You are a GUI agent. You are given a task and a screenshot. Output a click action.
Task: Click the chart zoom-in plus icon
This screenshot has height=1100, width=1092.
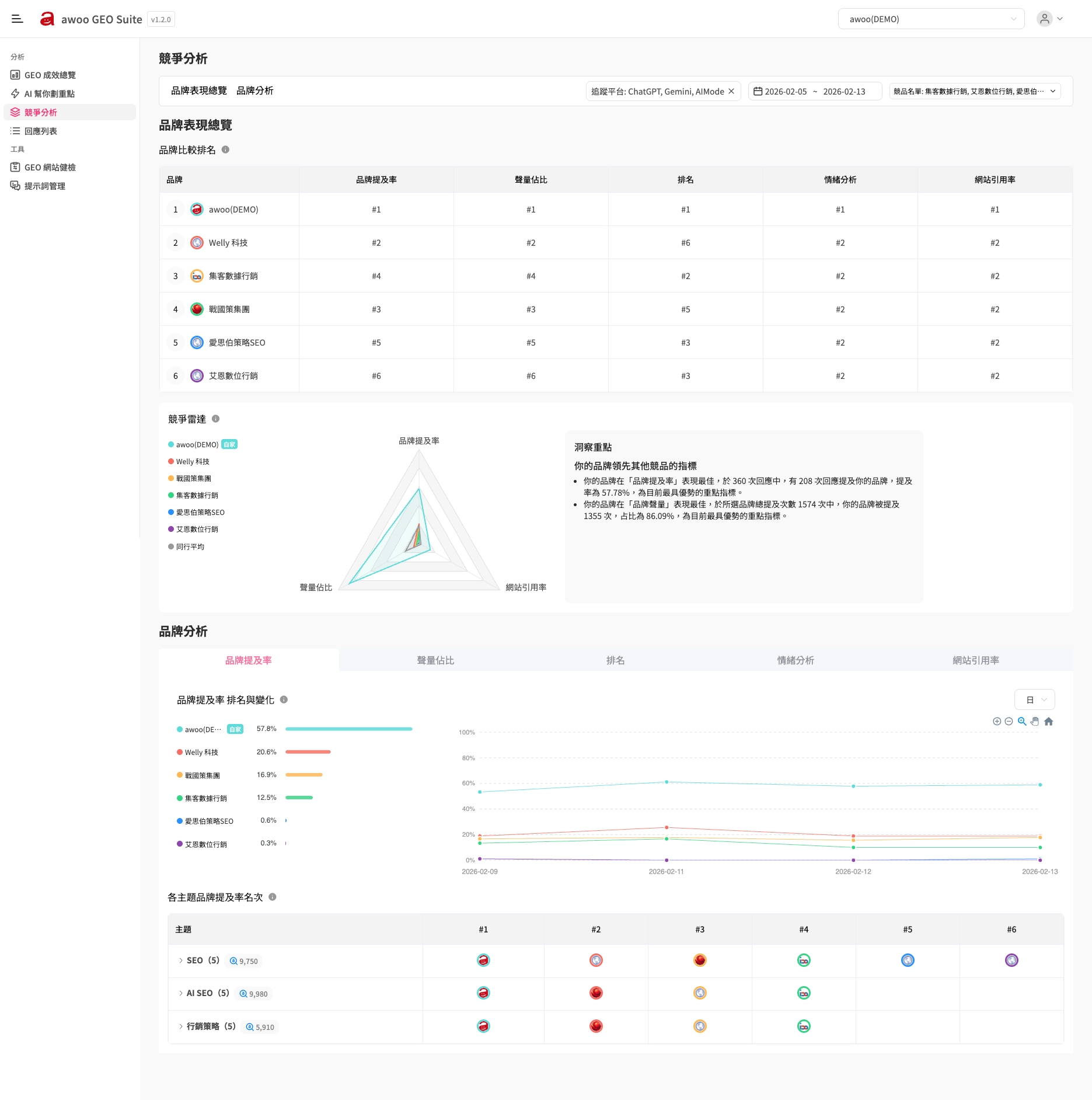[997, 722]
